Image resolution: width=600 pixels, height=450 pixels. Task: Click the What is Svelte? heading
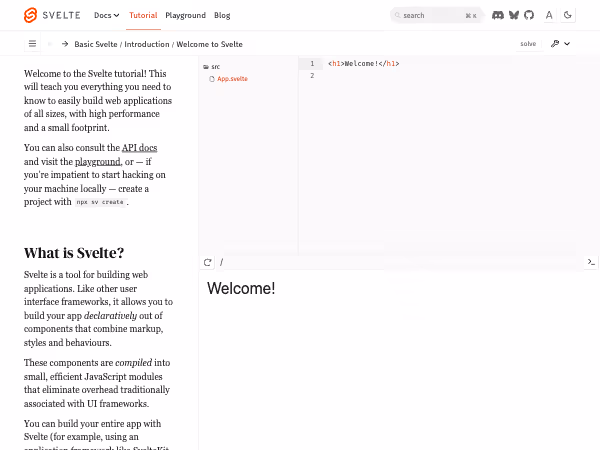pos(74,253)
